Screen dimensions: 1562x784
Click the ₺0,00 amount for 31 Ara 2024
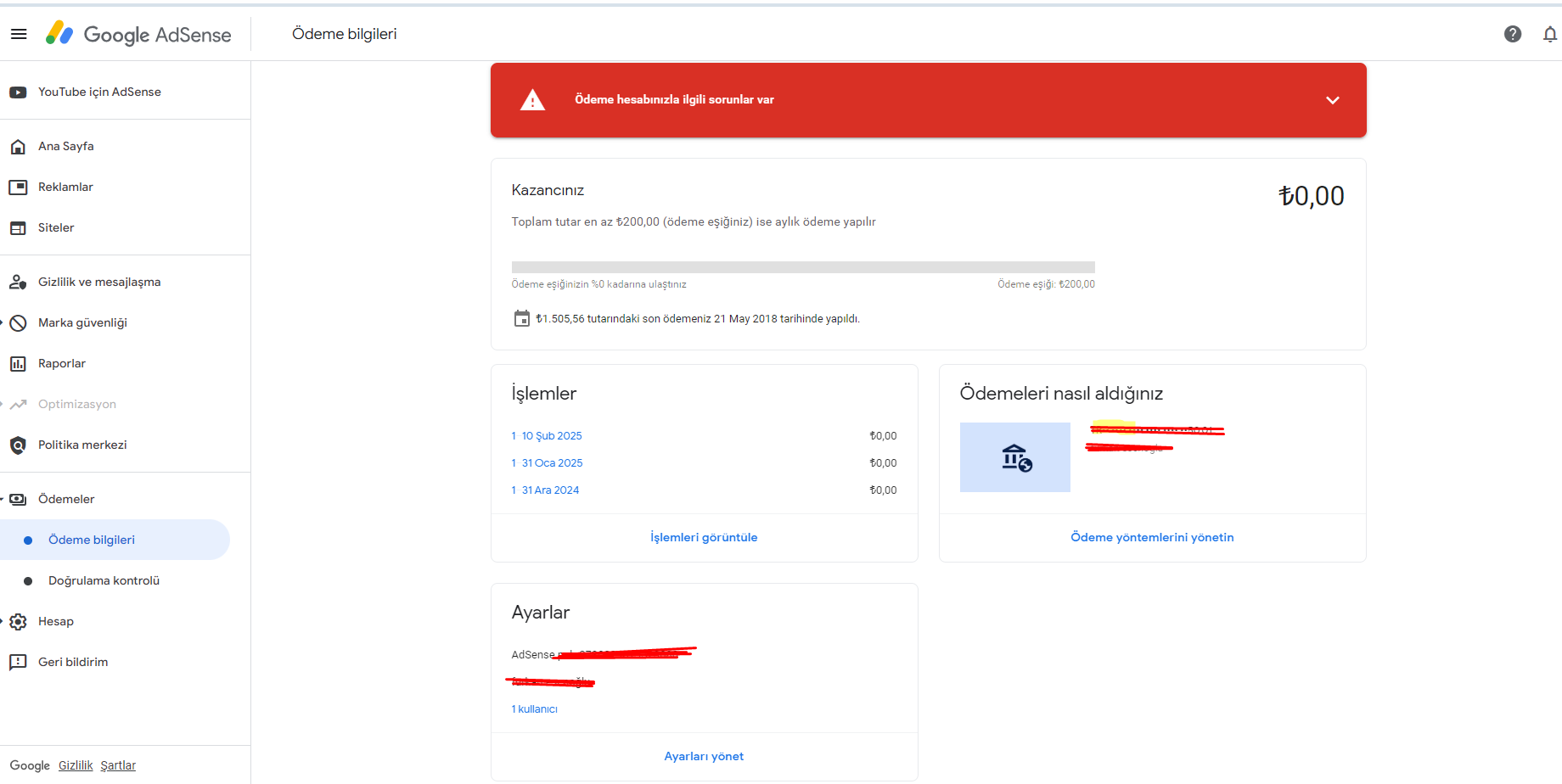(x=883, y=490)
